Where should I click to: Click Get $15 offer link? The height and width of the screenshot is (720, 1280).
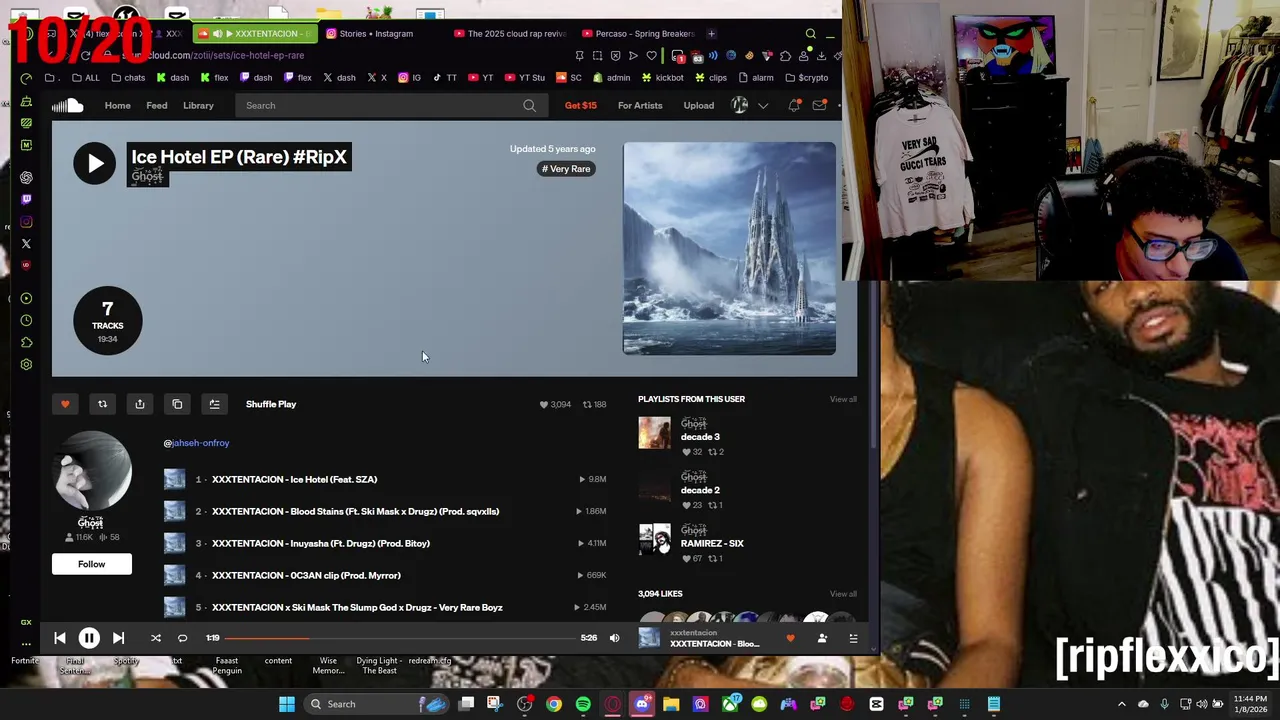tap(580, 105)
